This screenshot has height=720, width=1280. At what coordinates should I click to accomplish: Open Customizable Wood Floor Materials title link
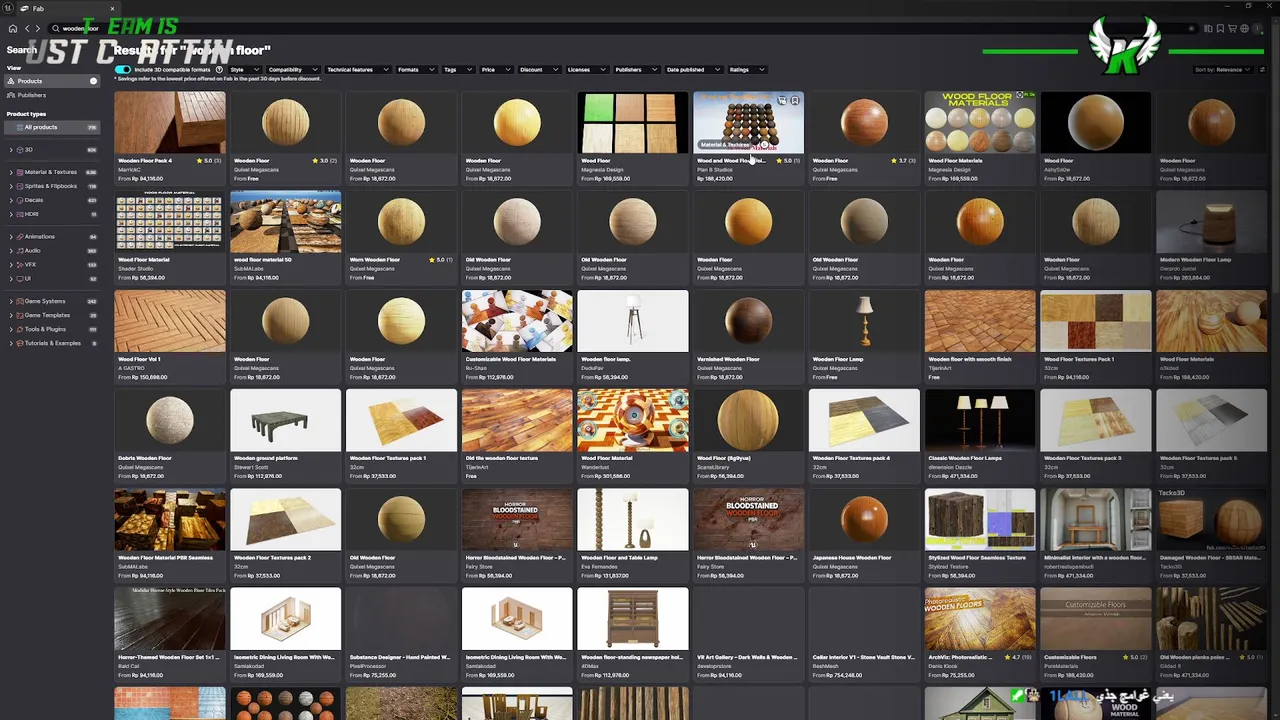511,359
